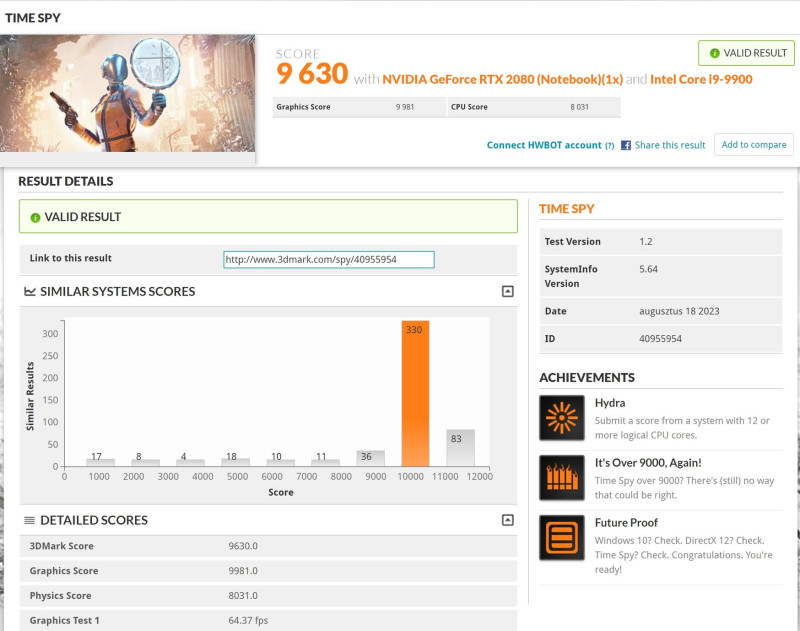The image size is (800, 631).
Task: Click the Link to this result label
Action: click(x=70, y=258)
